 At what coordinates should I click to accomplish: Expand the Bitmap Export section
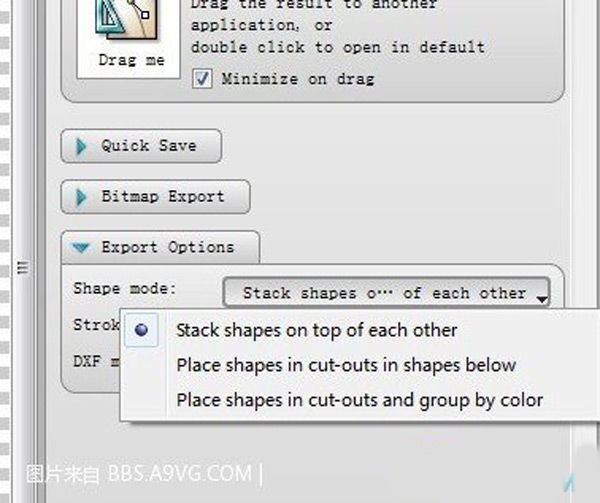(156, 197)
